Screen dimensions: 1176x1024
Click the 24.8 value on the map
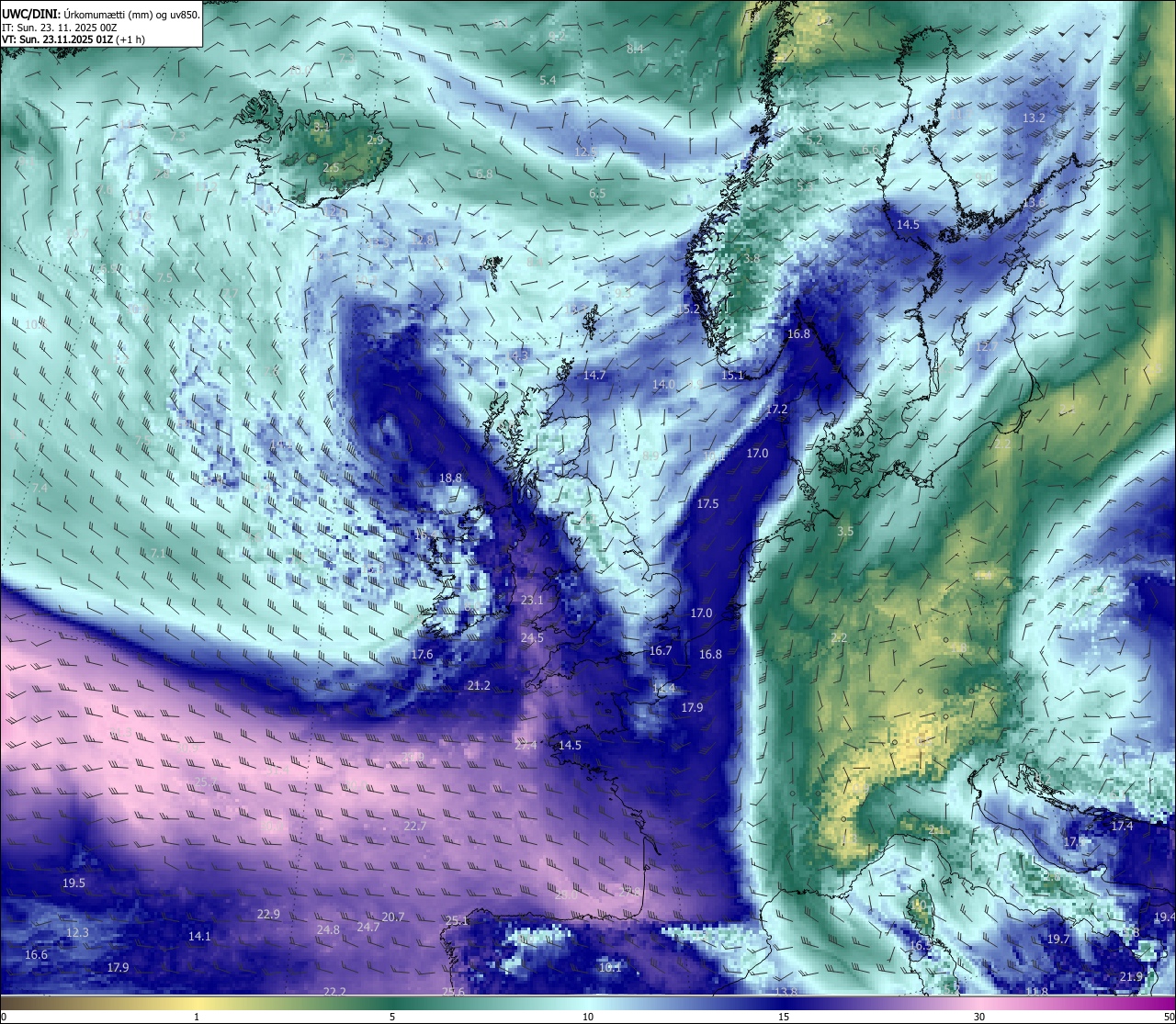click(328, 929)
